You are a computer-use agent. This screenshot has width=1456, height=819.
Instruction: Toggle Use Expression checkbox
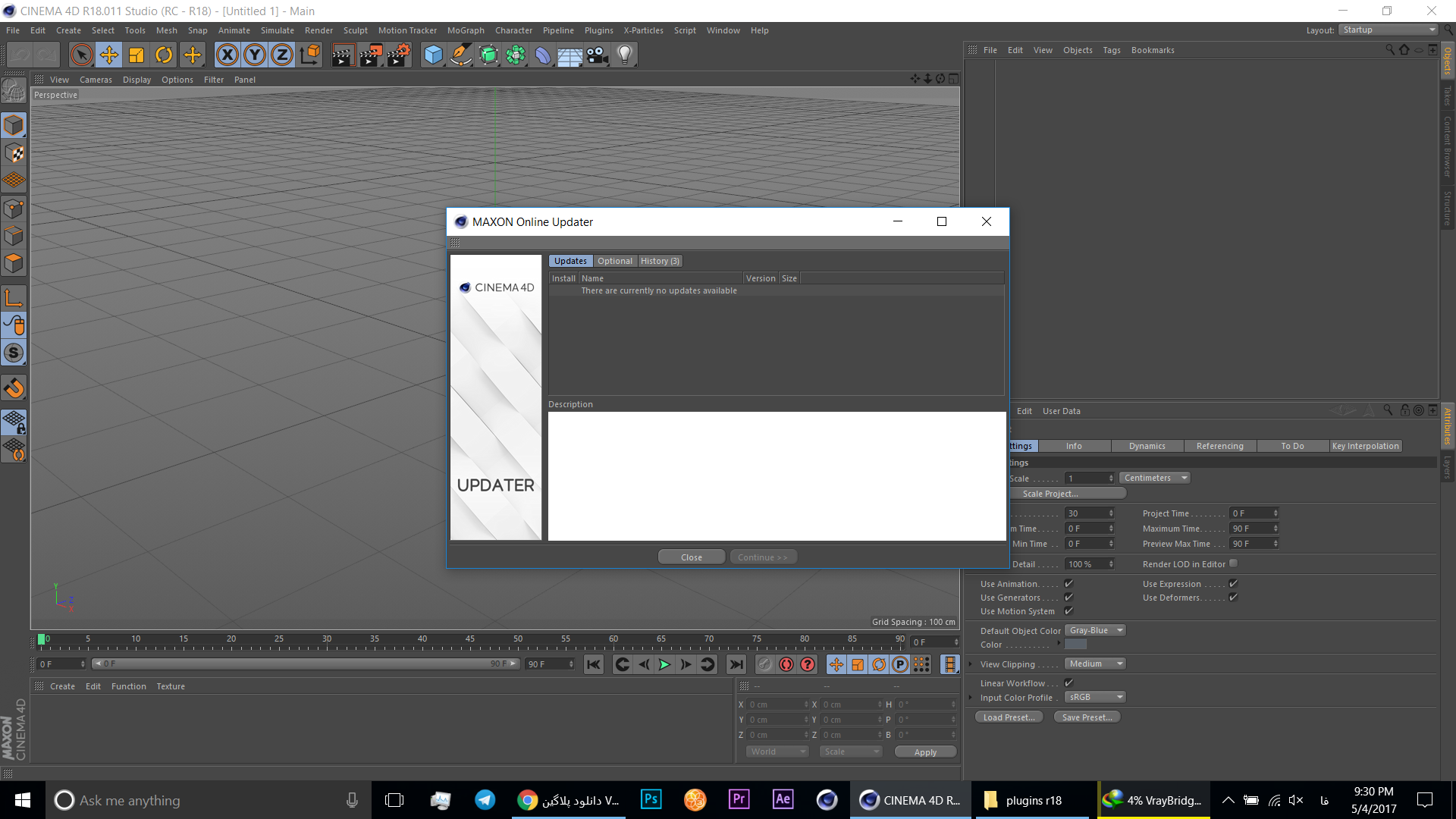1233,583
